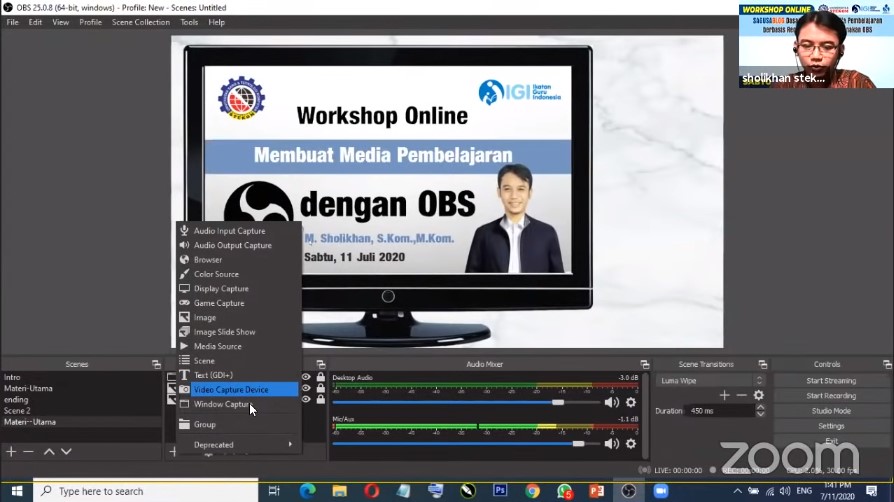Screen dimensions: 894x502
Task: Open the Opera browser taskbar icon
Action: click(x=372, y=491)
